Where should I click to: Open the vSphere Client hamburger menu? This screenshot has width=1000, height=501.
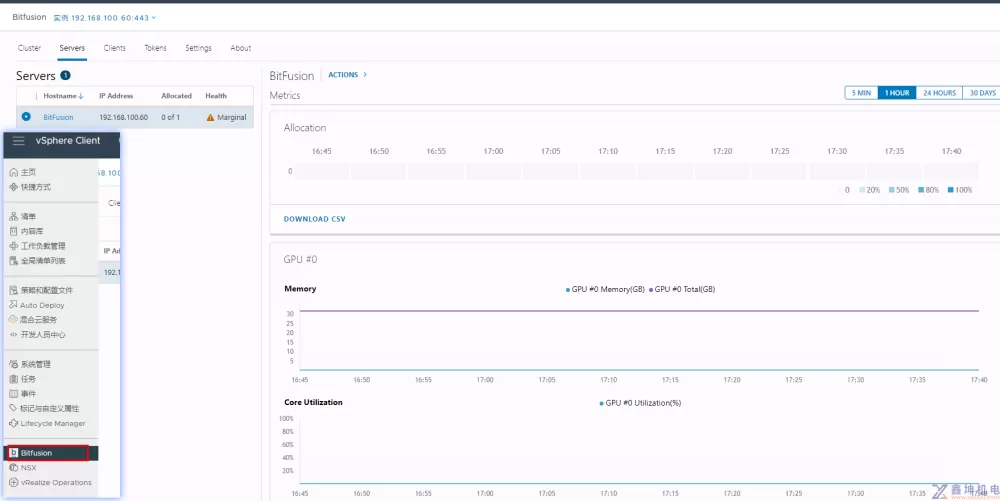[x=18, y=141]
